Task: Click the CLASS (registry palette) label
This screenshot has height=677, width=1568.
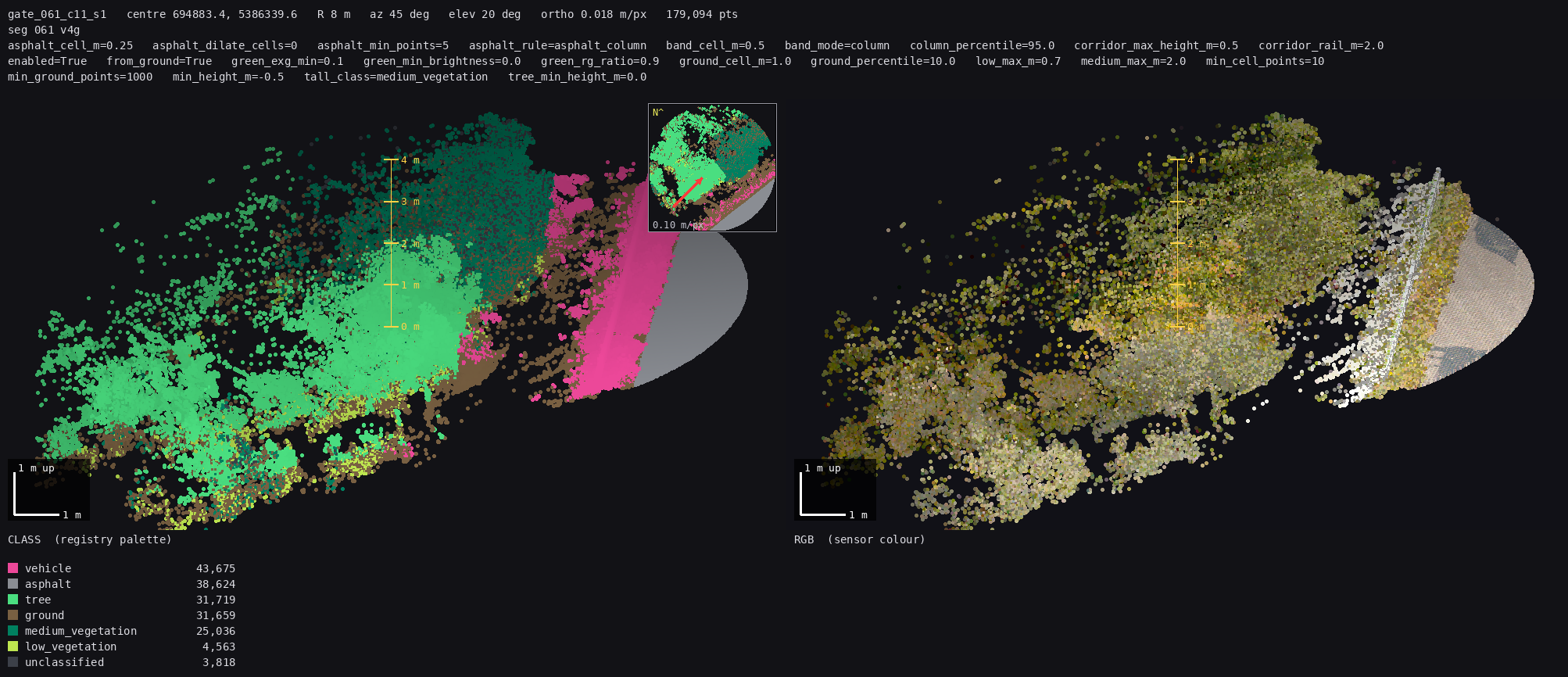Action: 90,539
